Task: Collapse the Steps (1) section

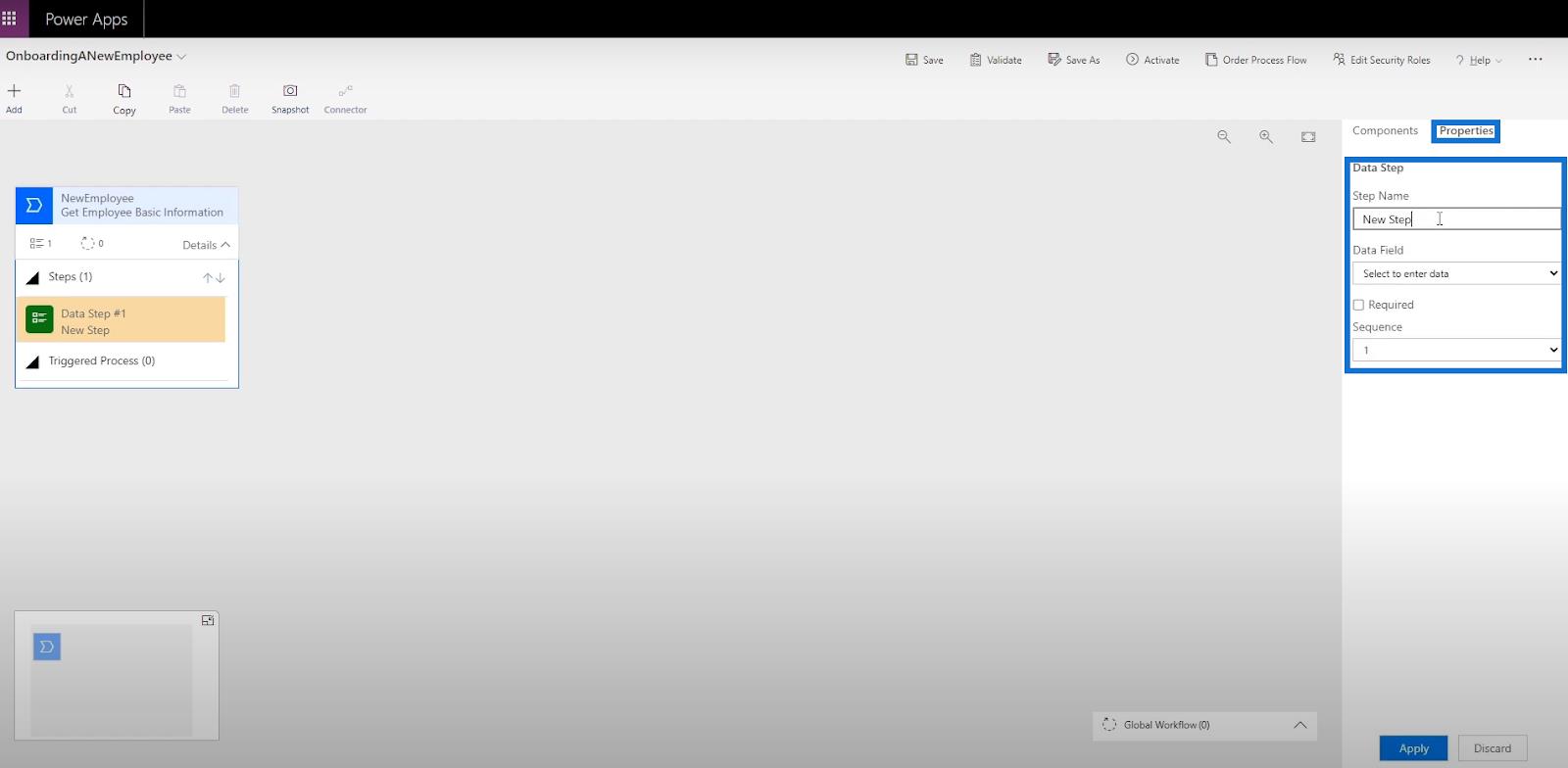Action: [32, 277]
